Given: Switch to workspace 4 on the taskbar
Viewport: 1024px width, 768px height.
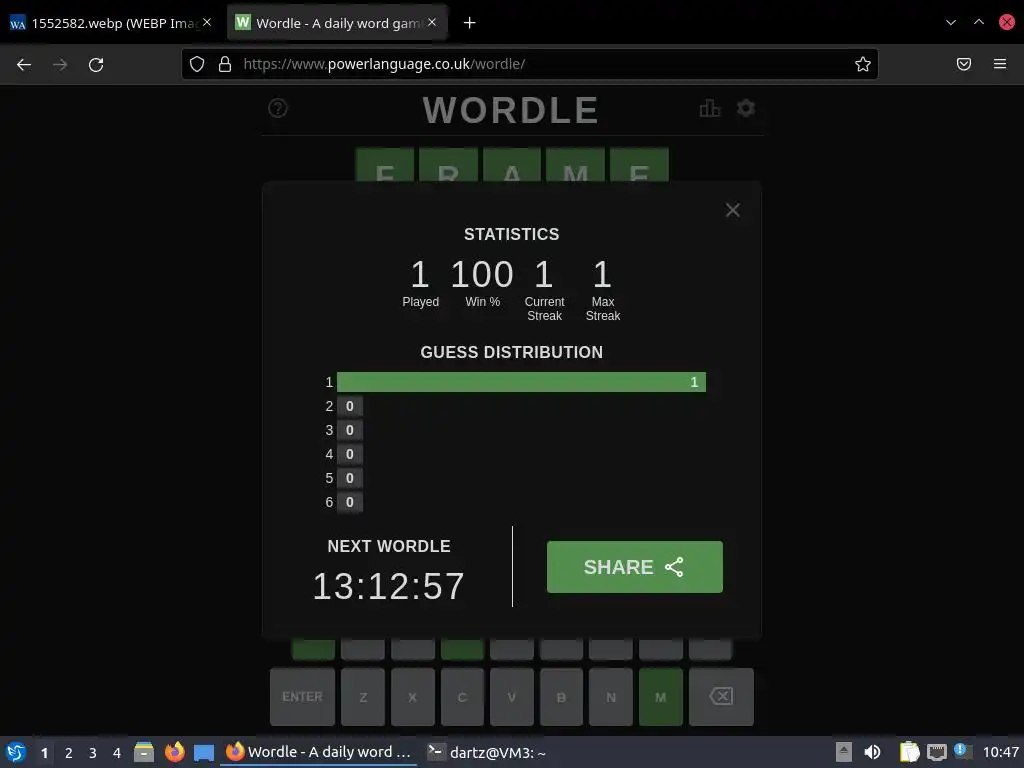Looking at the screenshot, I should (x=117, y=753).
